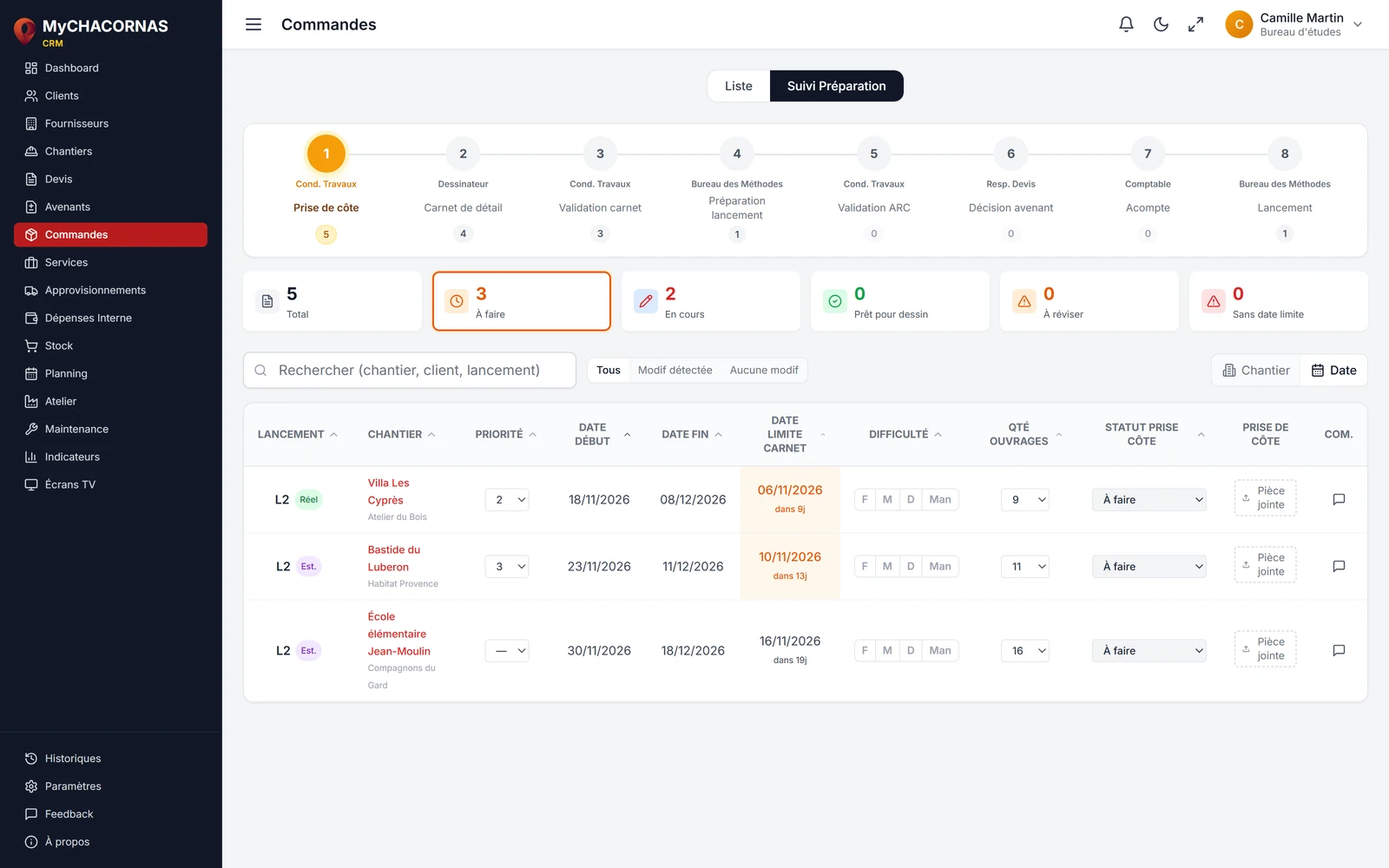Click the Dashboard sidebar icon

coord(31,68)
